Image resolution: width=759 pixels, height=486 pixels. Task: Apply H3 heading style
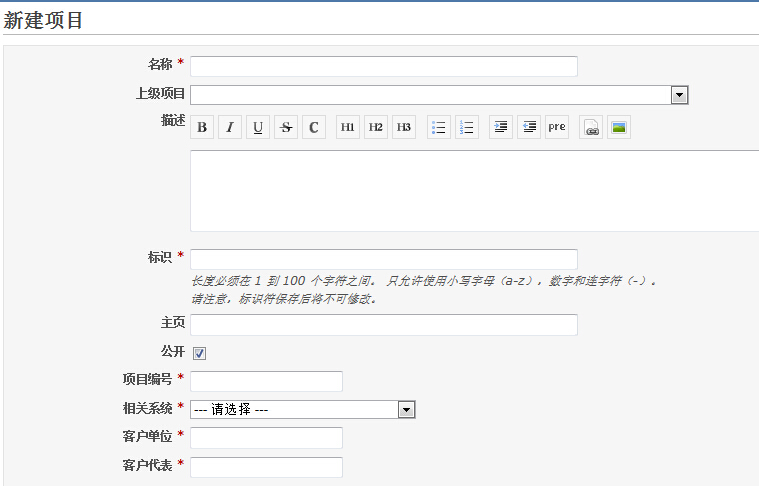click(x=404, y=128)
